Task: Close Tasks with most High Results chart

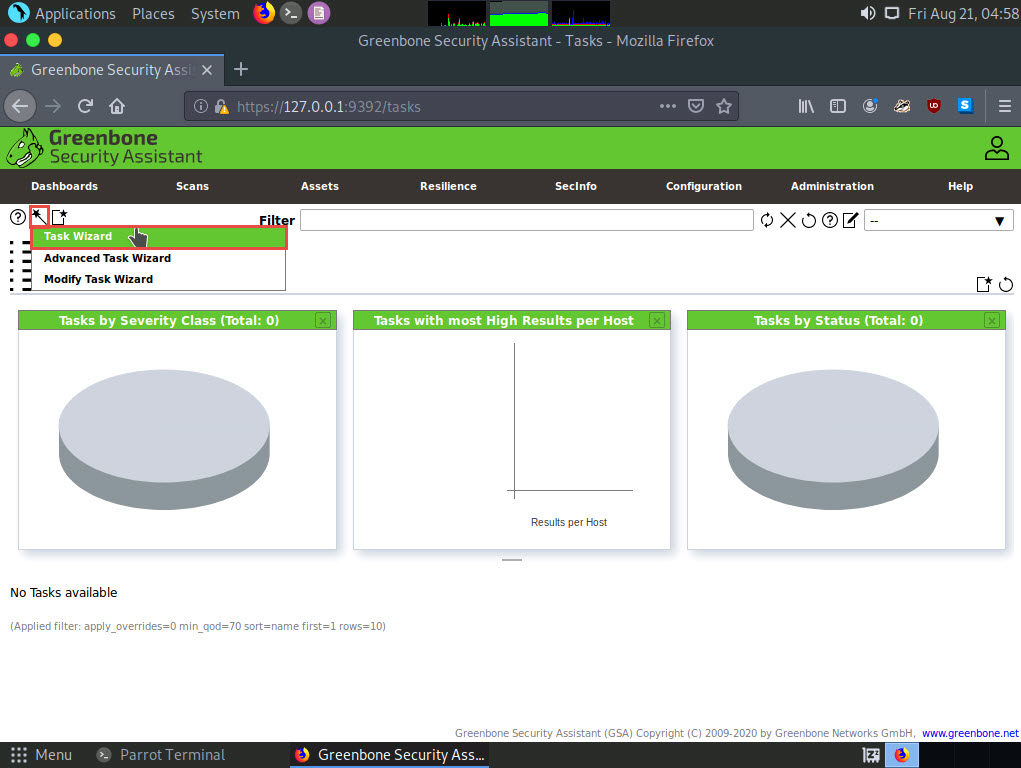Action: click(x=658, y=320)
